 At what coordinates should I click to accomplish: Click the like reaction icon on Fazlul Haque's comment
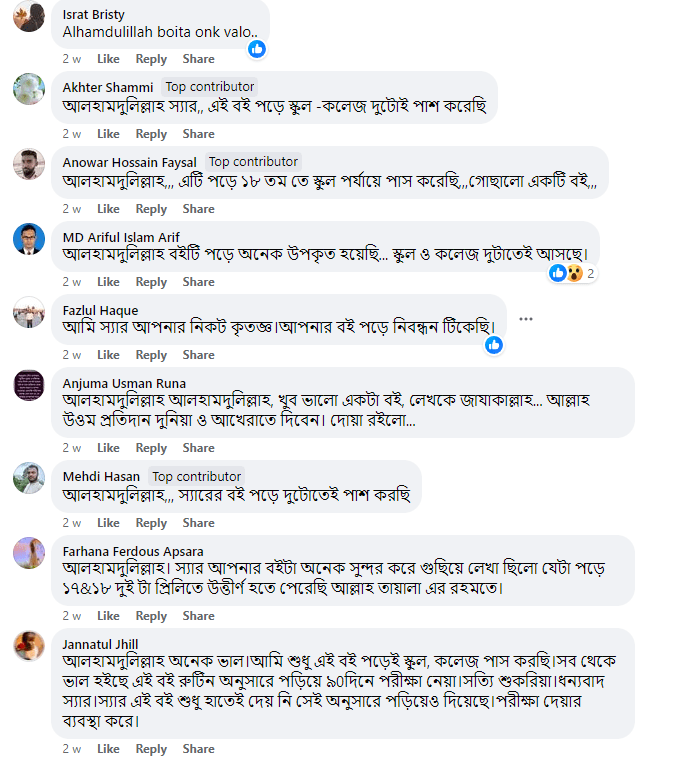(x=494, y=345)
